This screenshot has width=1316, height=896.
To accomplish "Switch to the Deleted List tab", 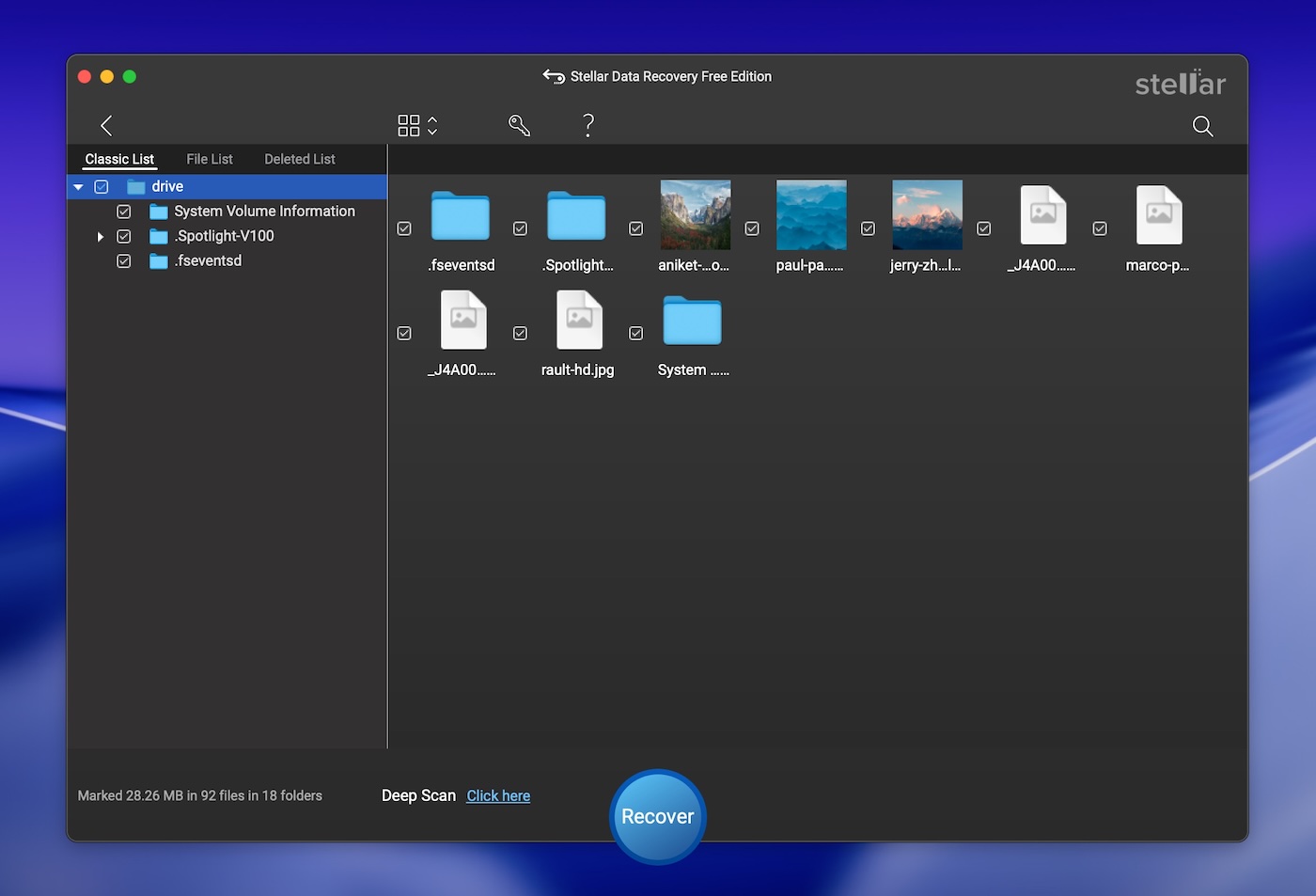I will [x=299, y=160].
